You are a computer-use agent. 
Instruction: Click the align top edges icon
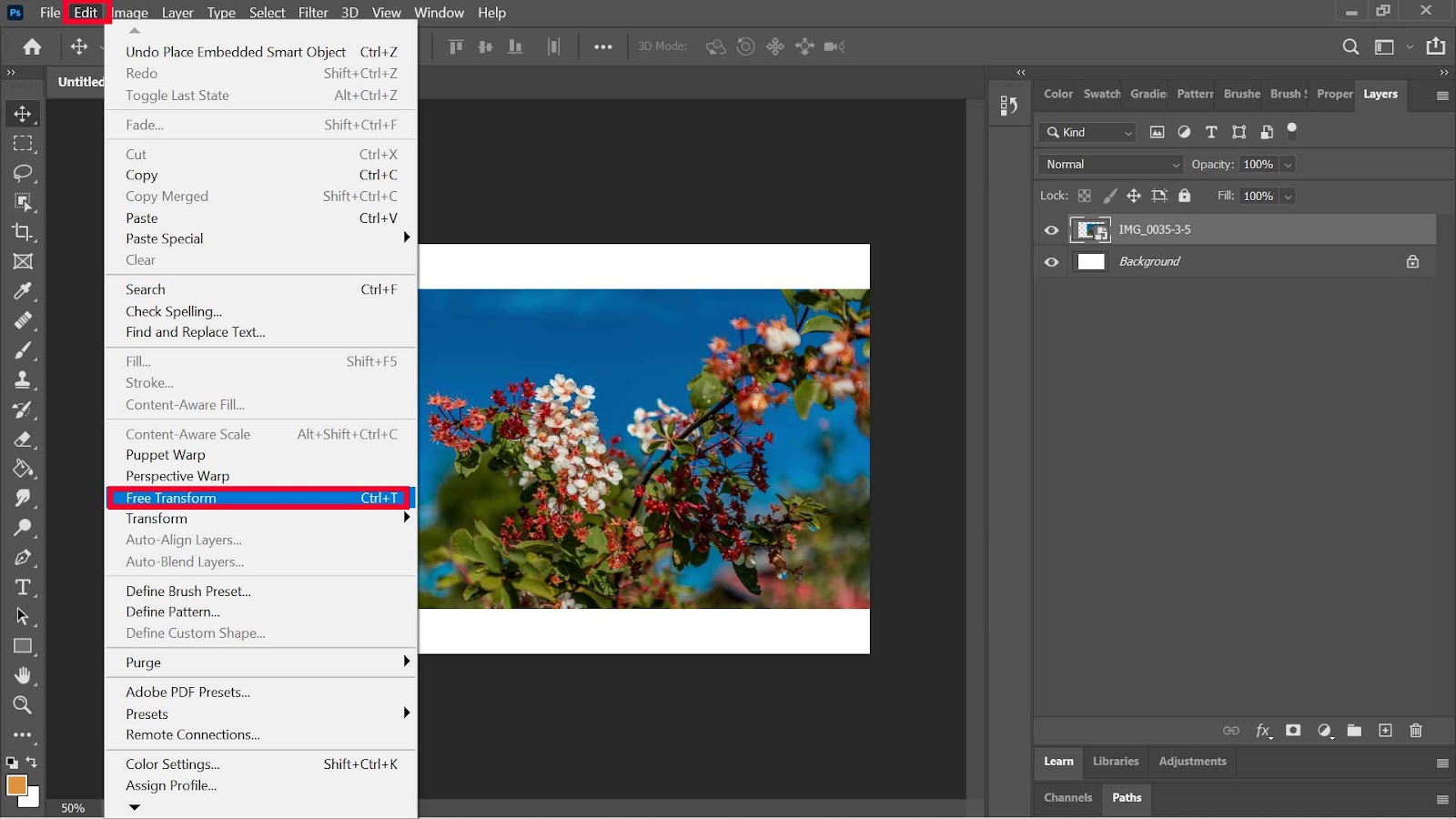coord(456,46)
